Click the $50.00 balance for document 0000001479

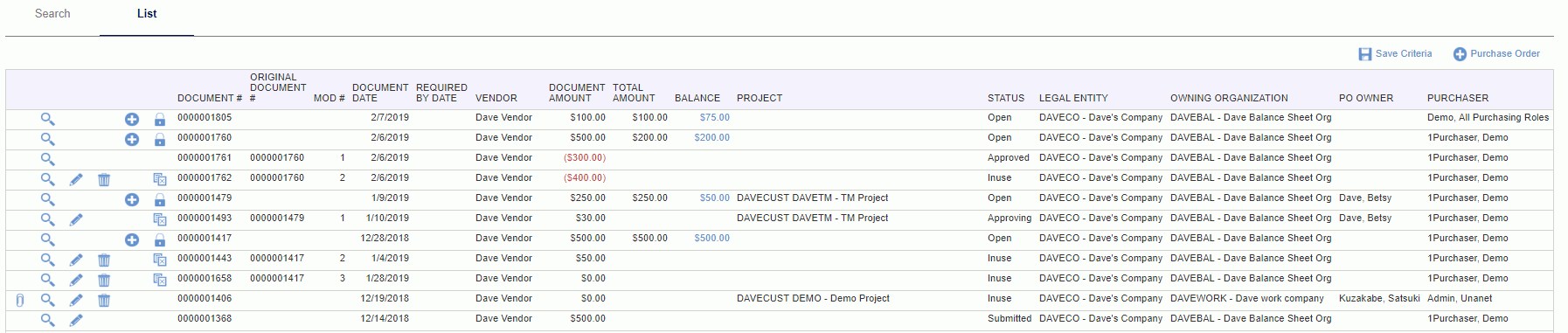(x=715, y=198)
